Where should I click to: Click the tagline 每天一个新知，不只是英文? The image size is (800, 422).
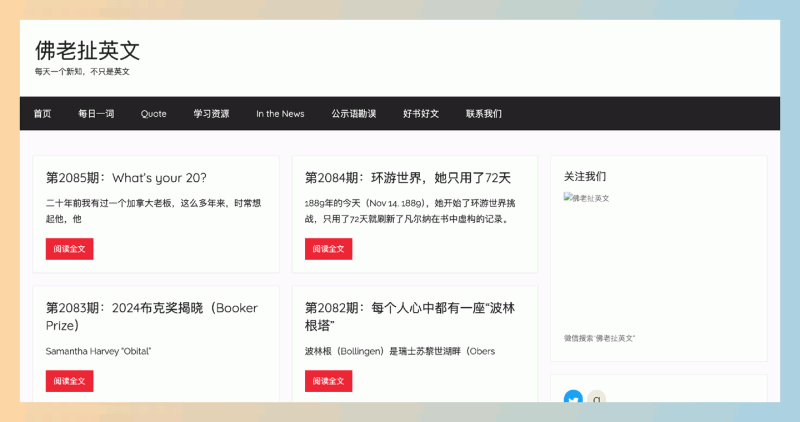coord(82,72)
